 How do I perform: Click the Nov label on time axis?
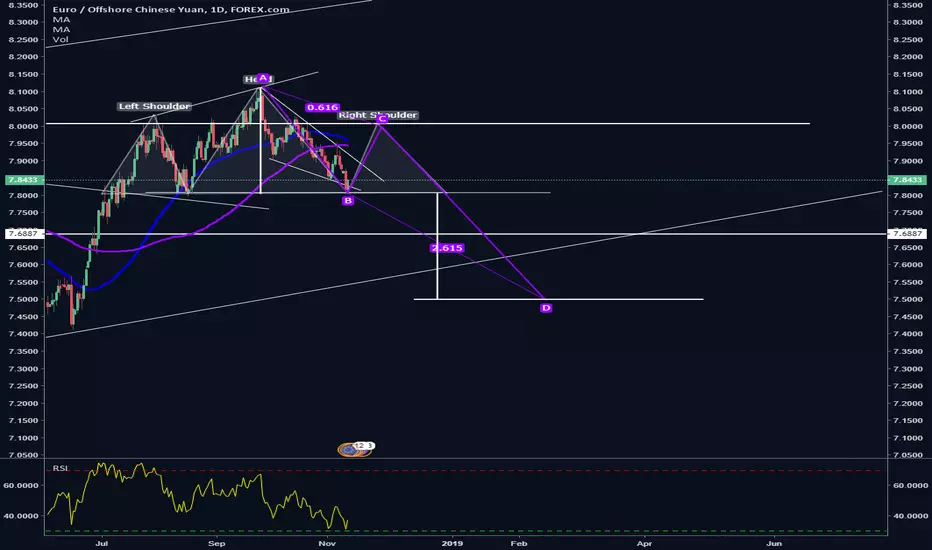click(x=327, y=543)
